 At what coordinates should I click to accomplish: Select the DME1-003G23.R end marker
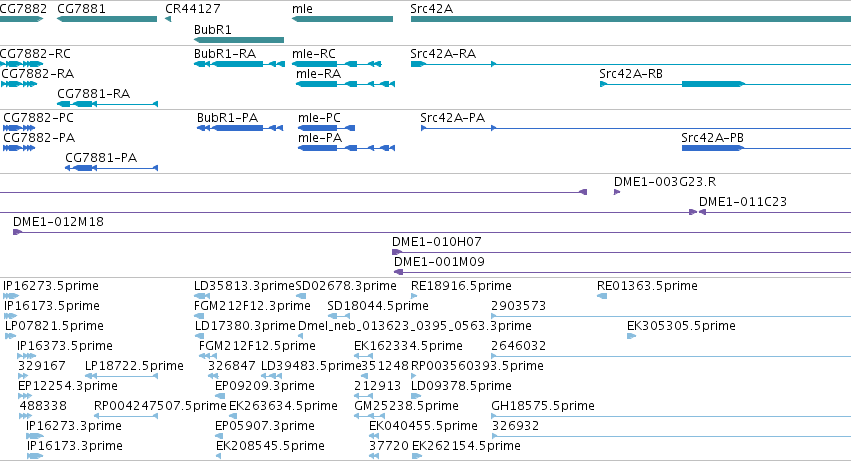(617, 192)
